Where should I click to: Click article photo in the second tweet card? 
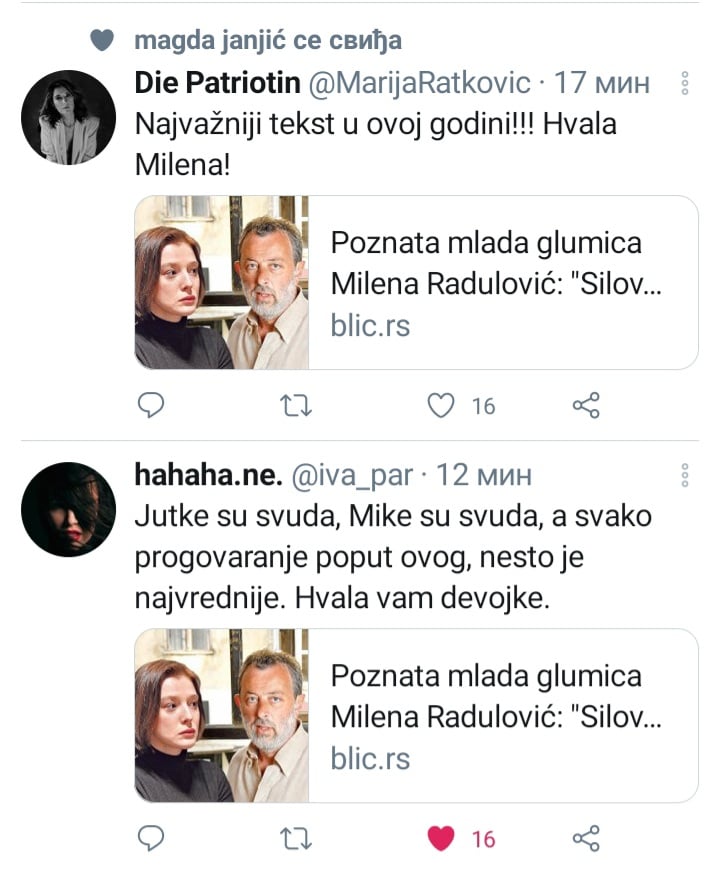coord(221,716)
